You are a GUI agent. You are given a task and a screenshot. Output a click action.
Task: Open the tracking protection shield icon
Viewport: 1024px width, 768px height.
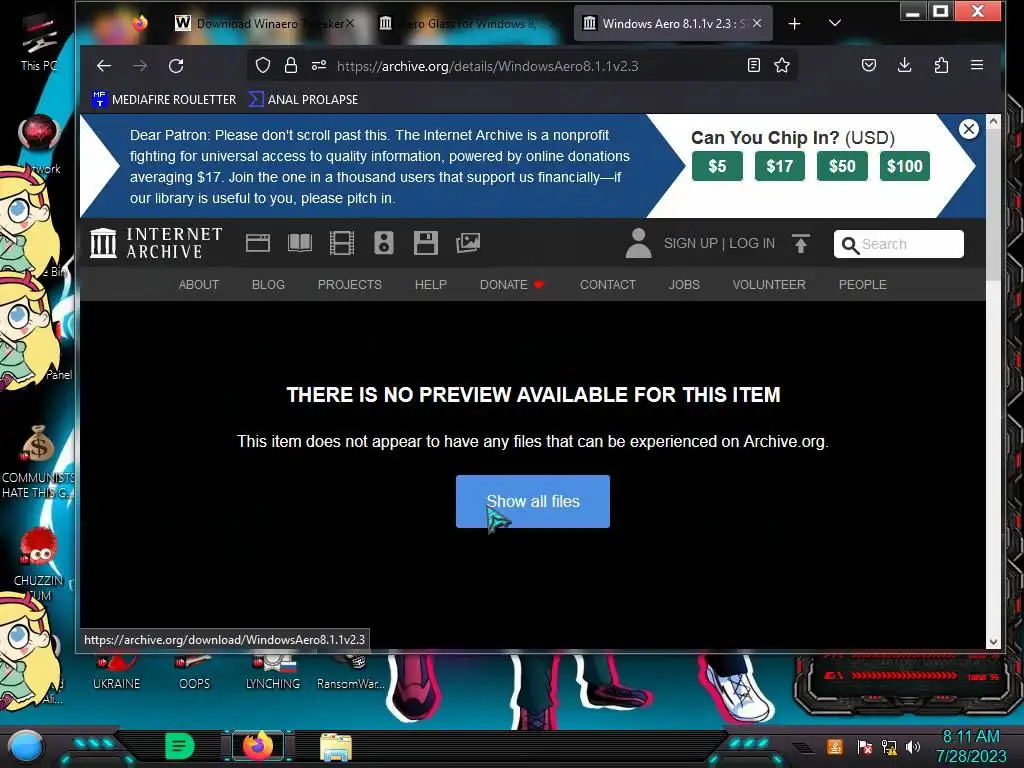coord(263,65)
